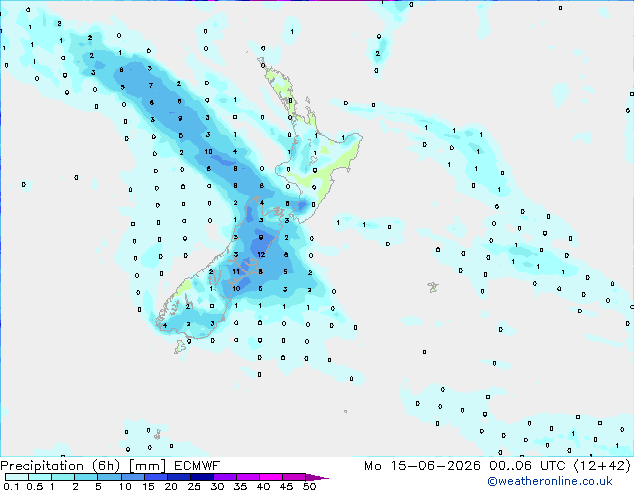Click the 'Precipitation (6h)' title text
The image size is (634, 490).
60,466
